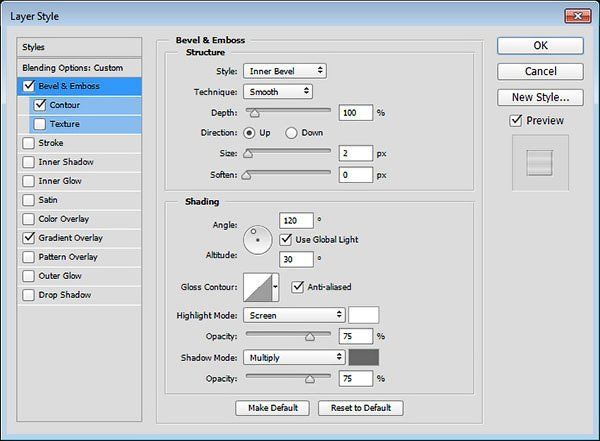The width and height of the screenshot is (600, 441).
Task: Click the Shadow Opacity slider handle
Action: [310, 379]
